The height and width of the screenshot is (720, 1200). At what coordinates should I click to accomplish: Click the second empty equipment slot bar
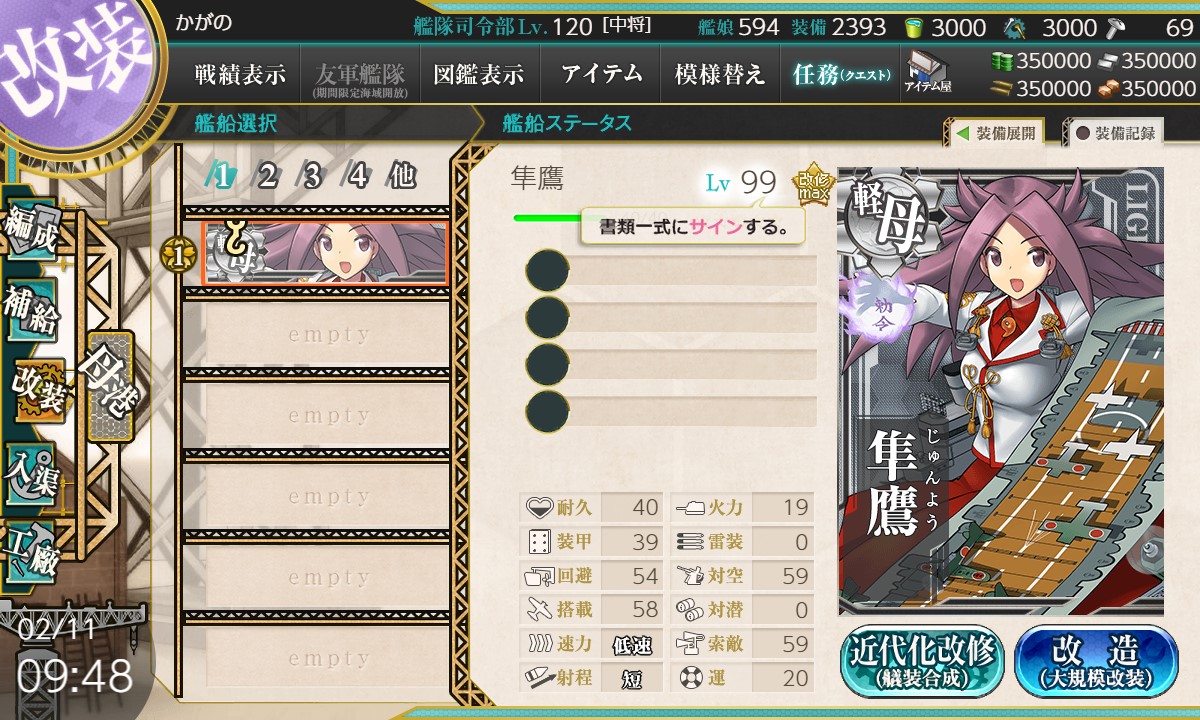(x=671, y=316)
